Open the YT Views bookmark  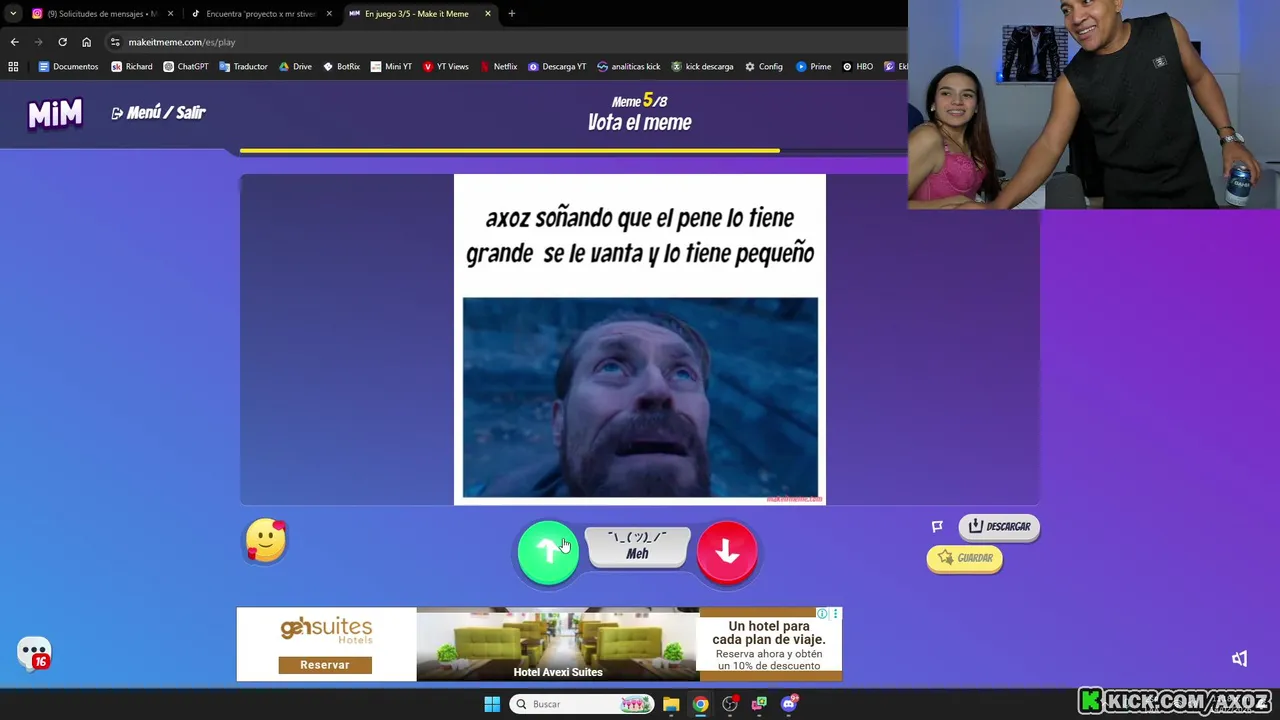point(446,67)
